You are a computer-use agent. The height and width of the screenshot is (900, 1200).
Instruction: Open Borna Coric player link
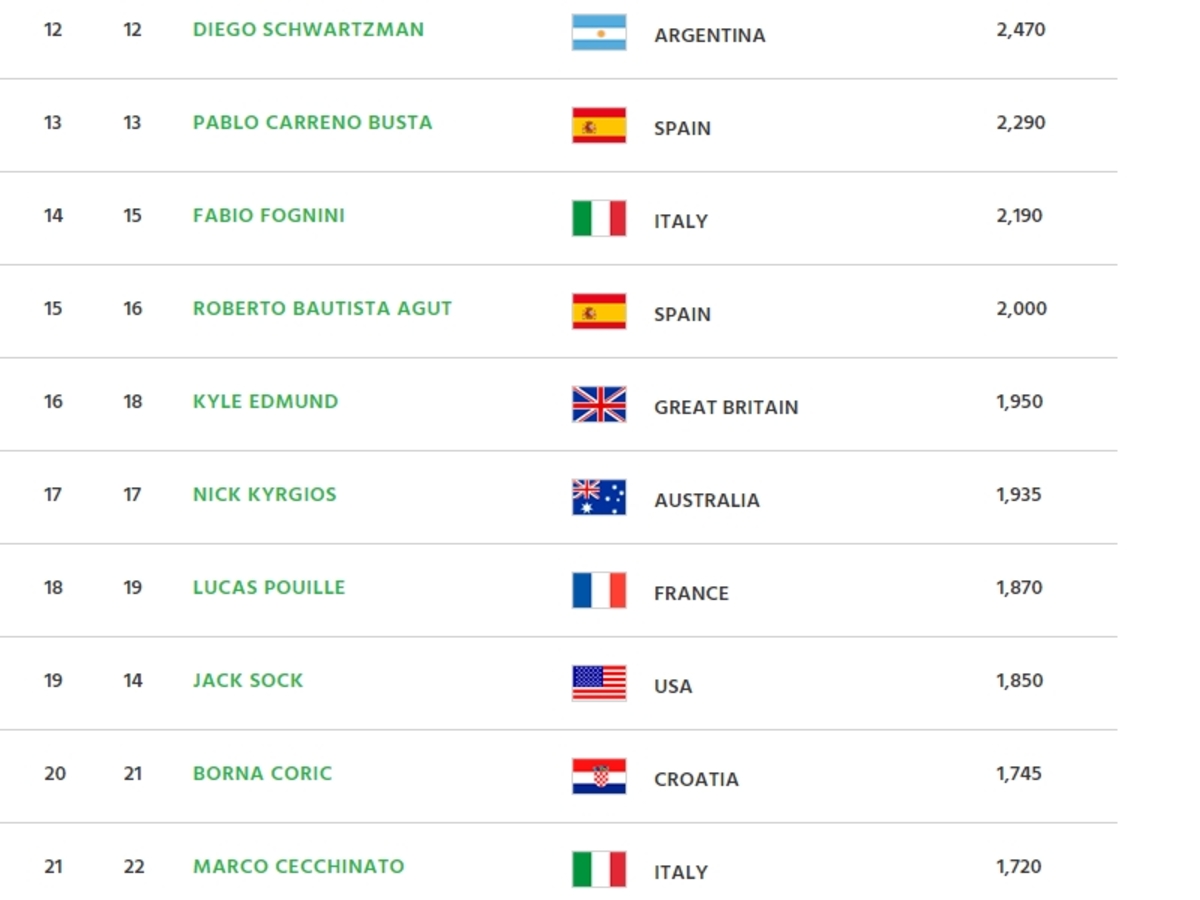[x=262, y=773]
